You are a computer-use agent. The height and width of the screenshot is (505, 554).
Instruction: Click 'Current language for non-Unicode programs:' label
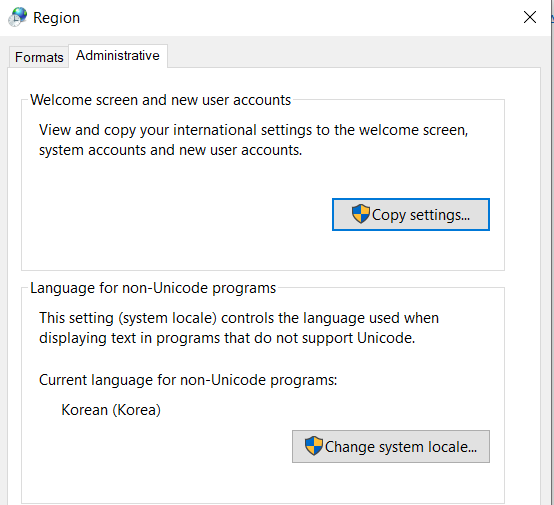tap(188, 380)
